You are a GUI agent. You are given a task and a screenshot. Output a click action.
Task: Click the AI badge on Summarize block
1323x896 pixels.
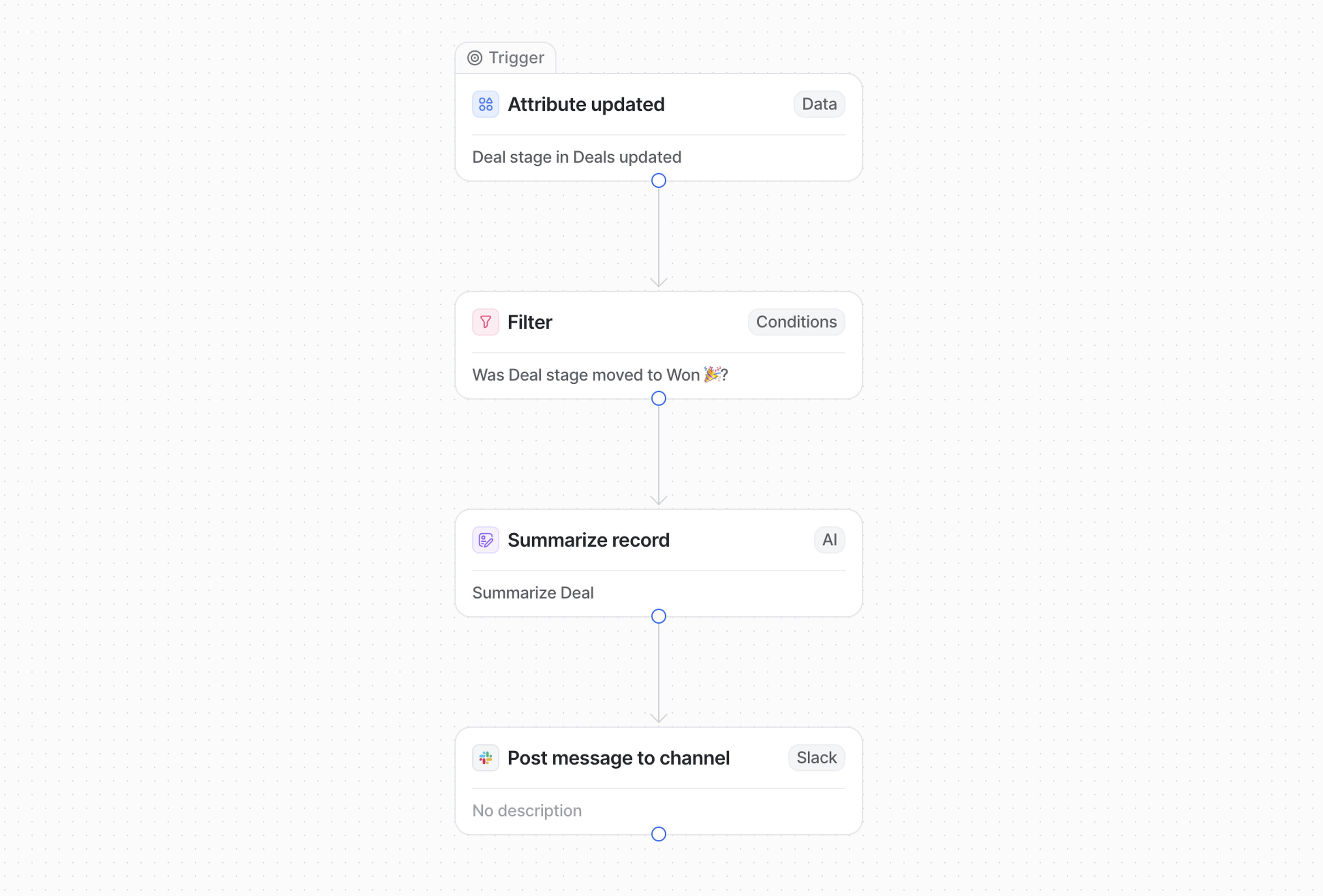click(x=829, y=540)
